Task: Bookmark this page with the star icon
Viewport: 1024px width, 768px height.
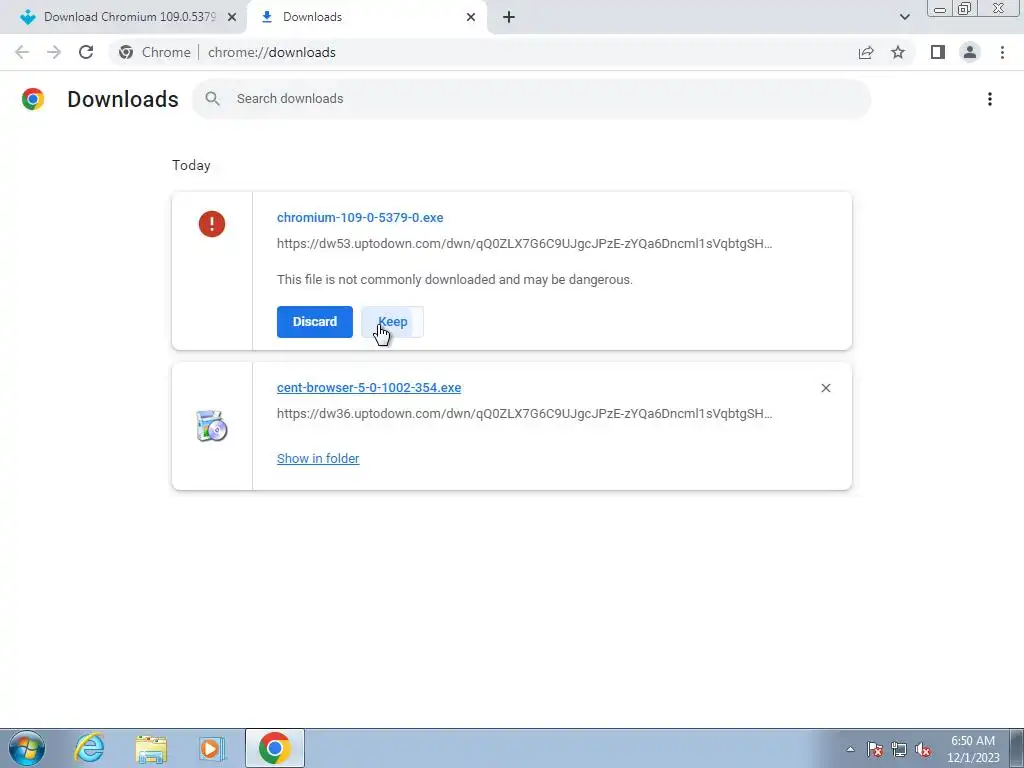Action: [x=898, y=52]
